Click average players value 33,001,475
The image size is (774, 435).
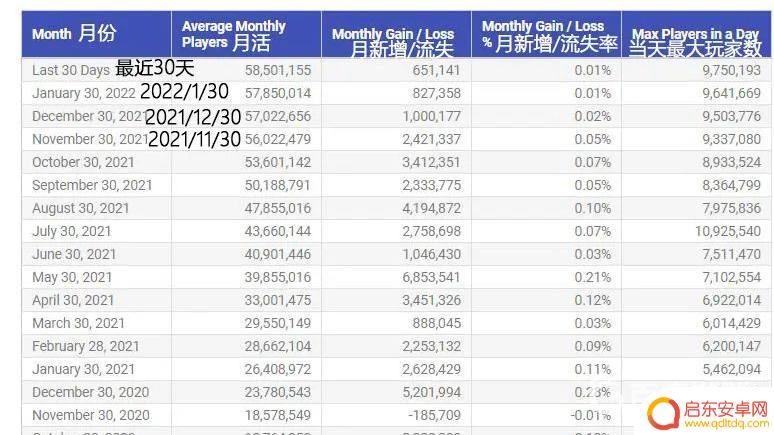point(278,300)
